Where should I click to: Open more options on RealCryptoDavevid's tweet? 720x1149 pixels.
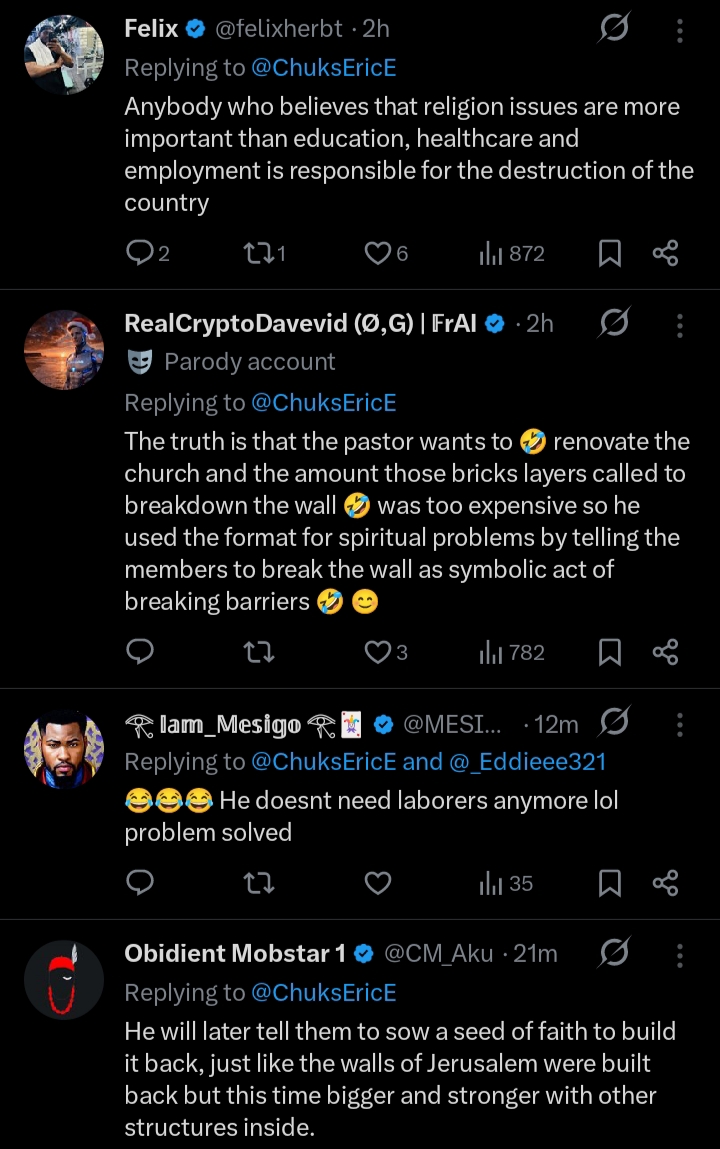(680, 324)
